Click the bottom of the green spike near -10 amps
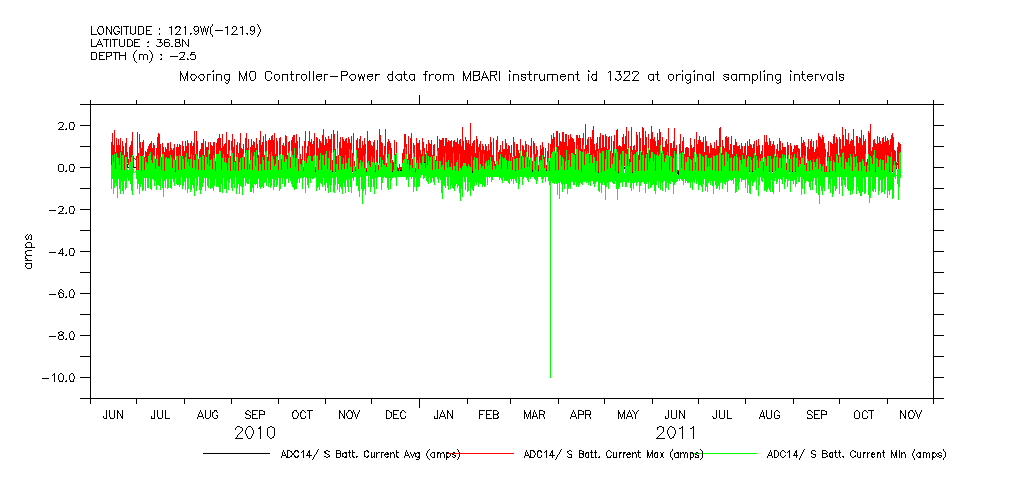 pos(550,375)
